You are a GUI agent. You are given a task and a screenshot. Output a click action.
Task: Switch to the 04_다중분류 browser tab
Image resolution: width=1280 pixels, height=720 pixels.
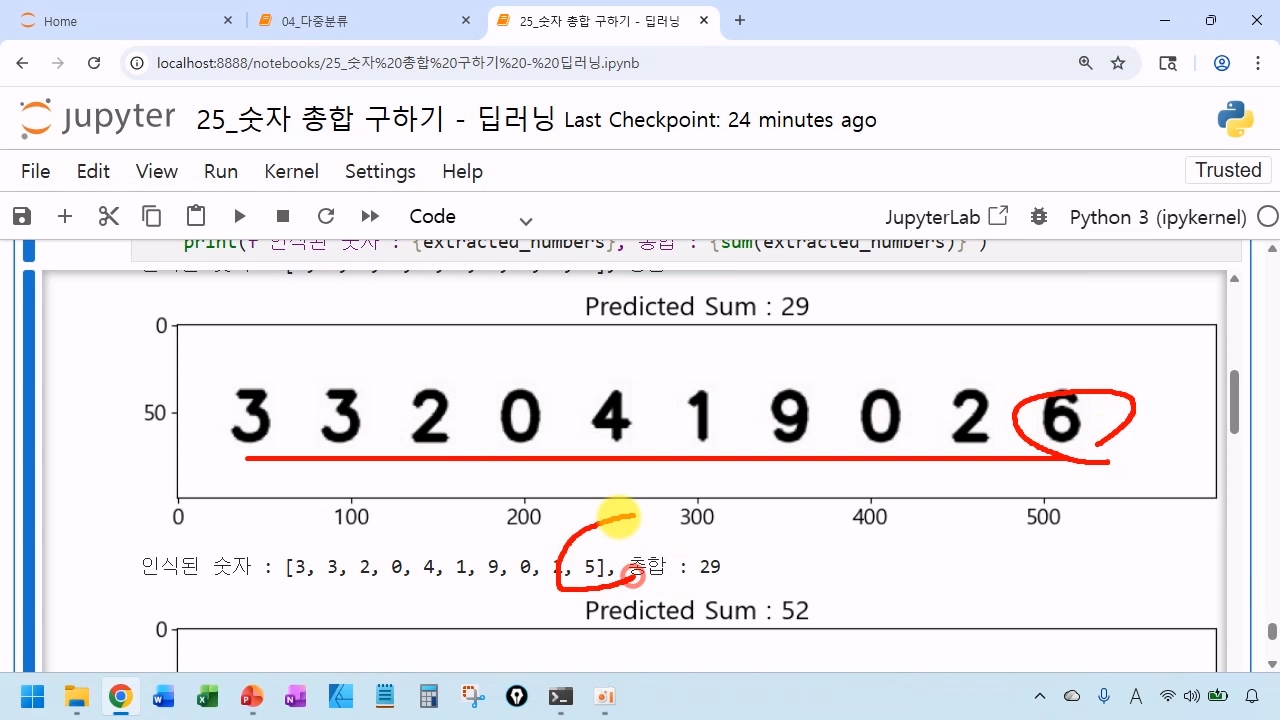(x=360, y=21)
